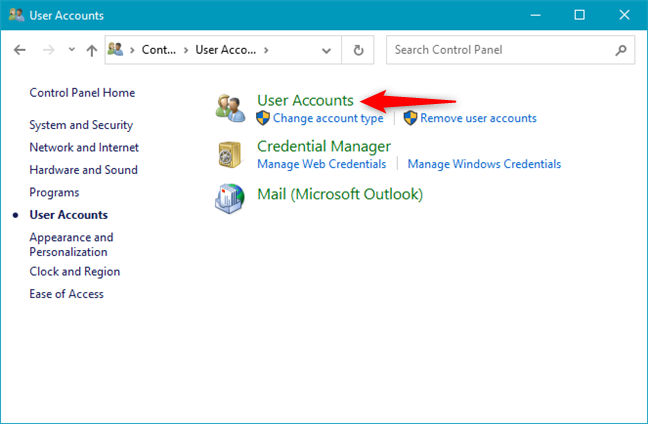Click Change account type link
Viewport: 648px width, 424px height.
point(328,118)
